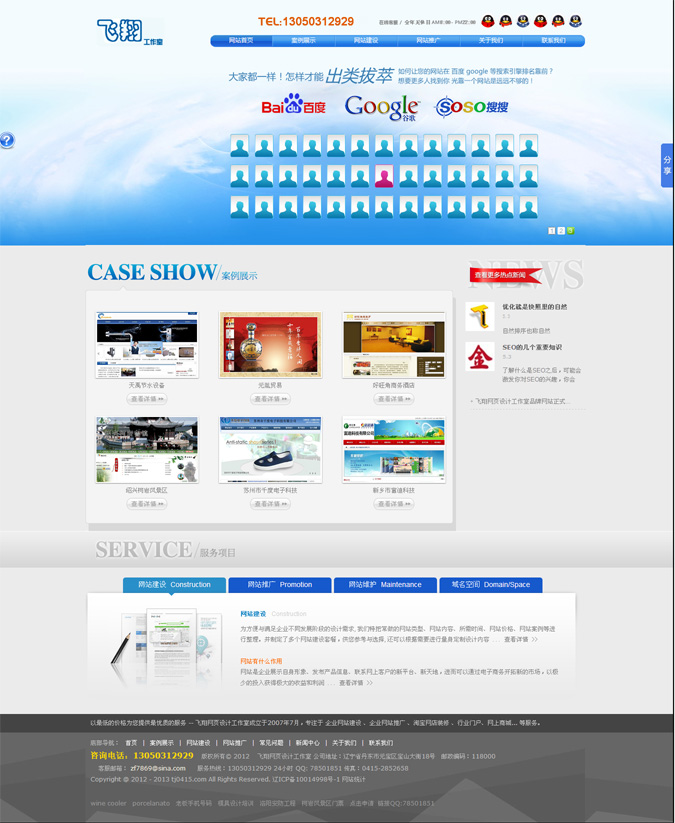Screen dimensions: 675x823
Task: Go to banner slide 3
Action: tap(571, 230)
